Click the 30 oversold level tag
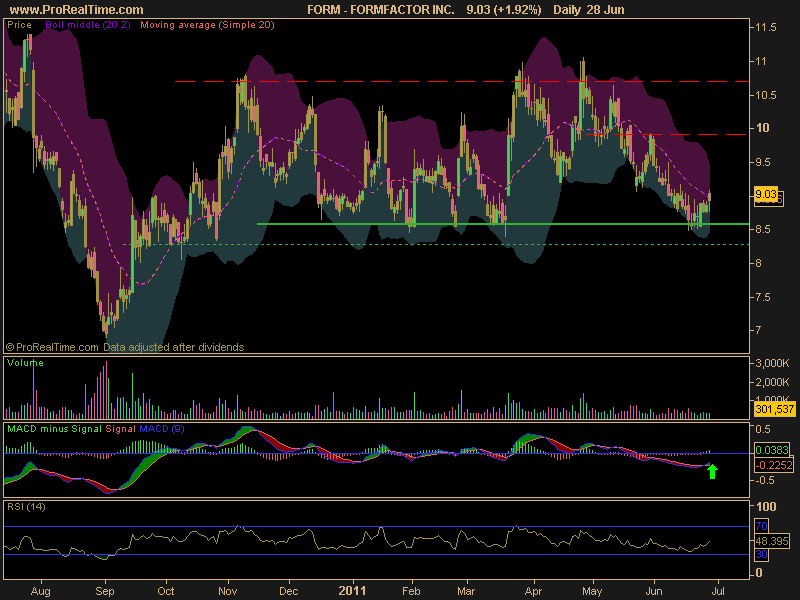This screenshot has height=600, width=800. (x=761, y=555)
